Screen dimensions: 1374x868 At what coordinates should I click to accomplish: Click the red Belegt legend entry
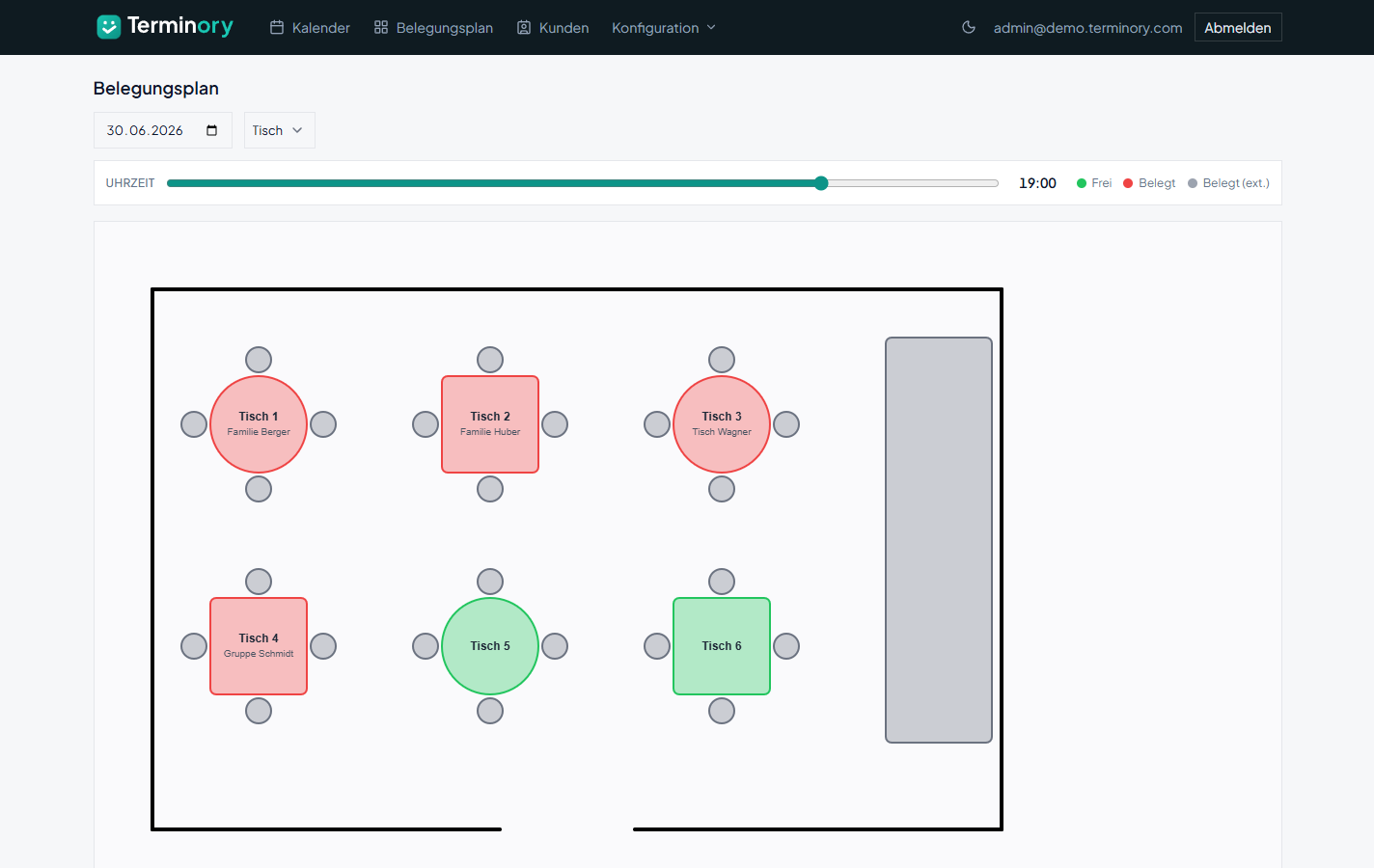click(1149, 183)
